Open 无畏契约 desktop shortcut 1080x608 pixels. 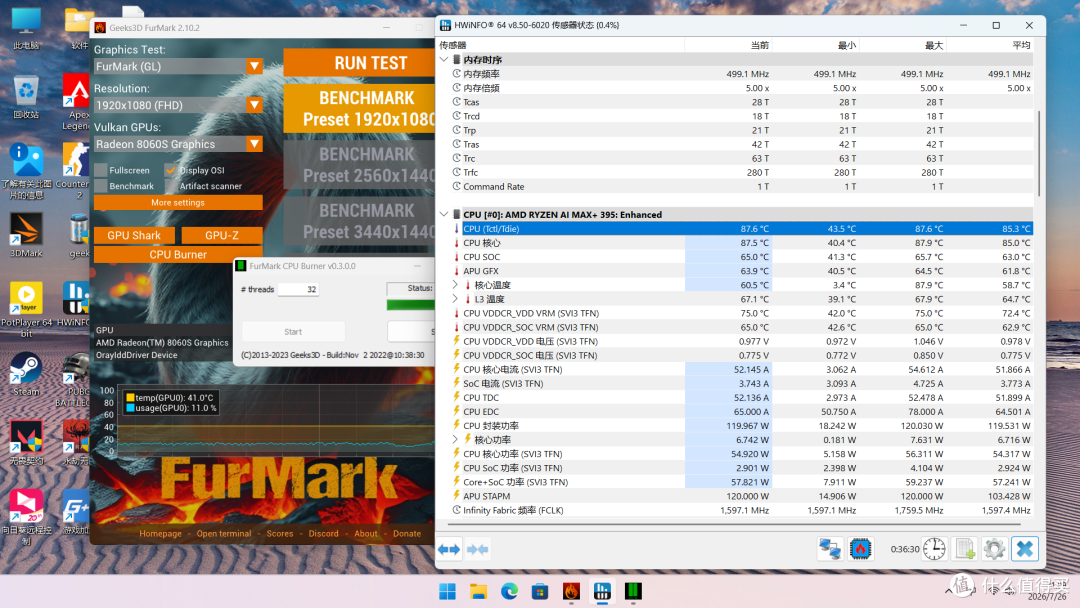[x=26, y=443]
